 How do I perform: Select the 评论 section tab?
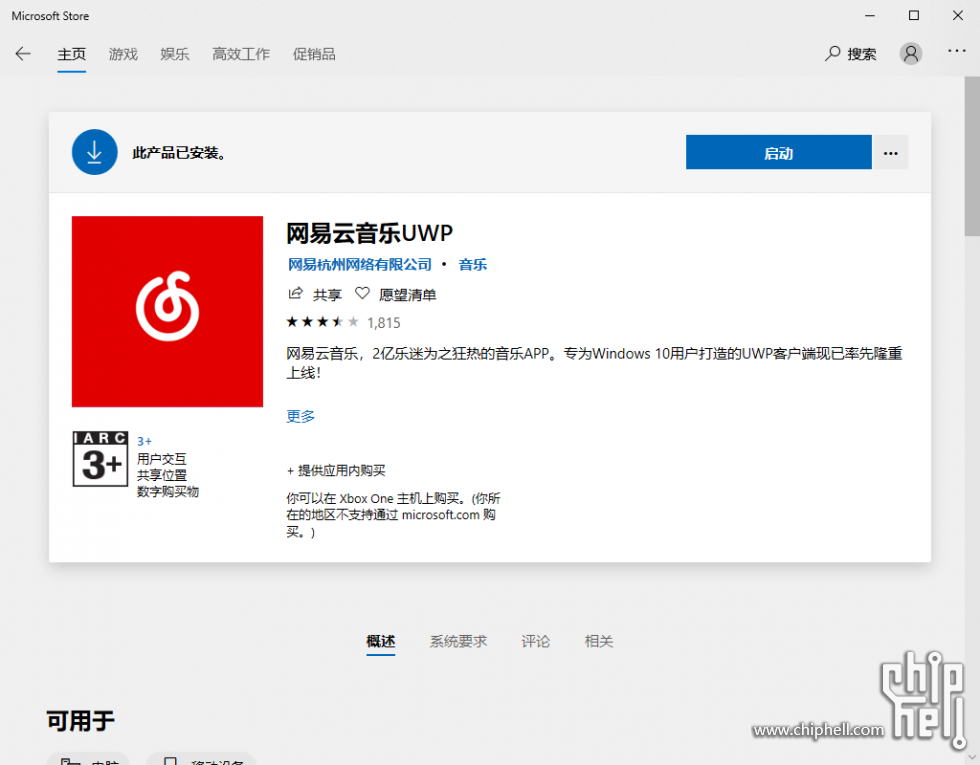click(x=536, y=641)
